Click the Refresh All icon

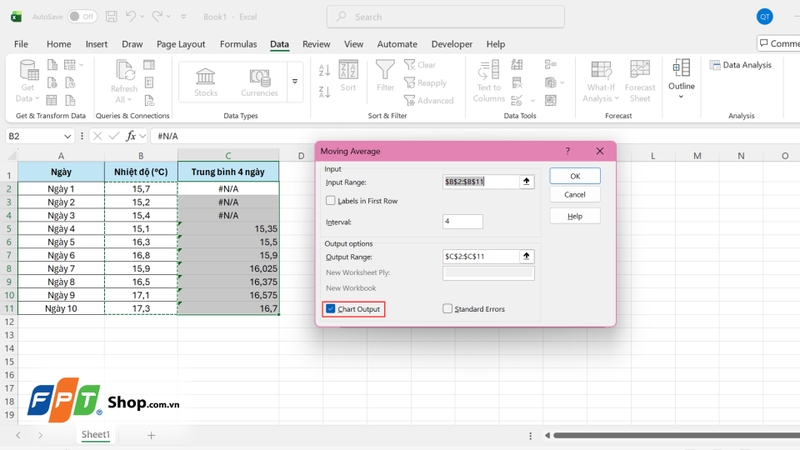[125, 73]
